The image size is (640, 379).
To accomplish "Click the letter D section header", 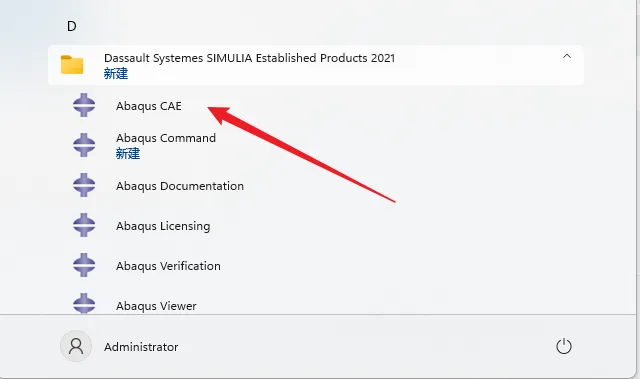I will (x=72, y=27).
